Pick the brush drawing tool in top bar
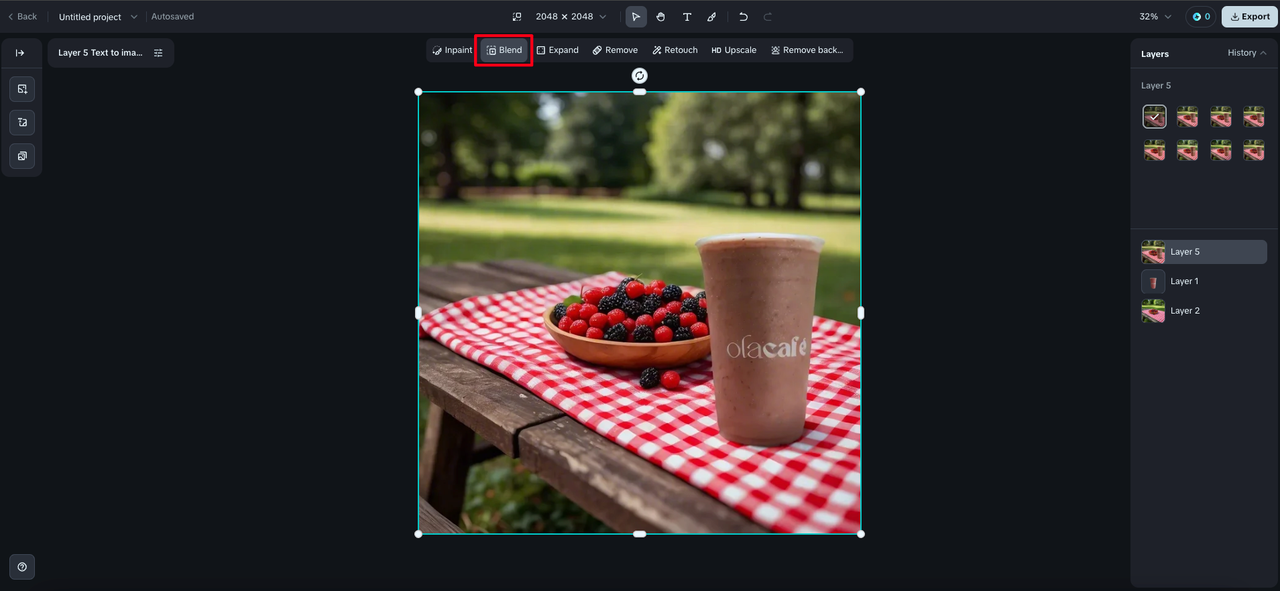1280x591 pixels. pos(712,17)
